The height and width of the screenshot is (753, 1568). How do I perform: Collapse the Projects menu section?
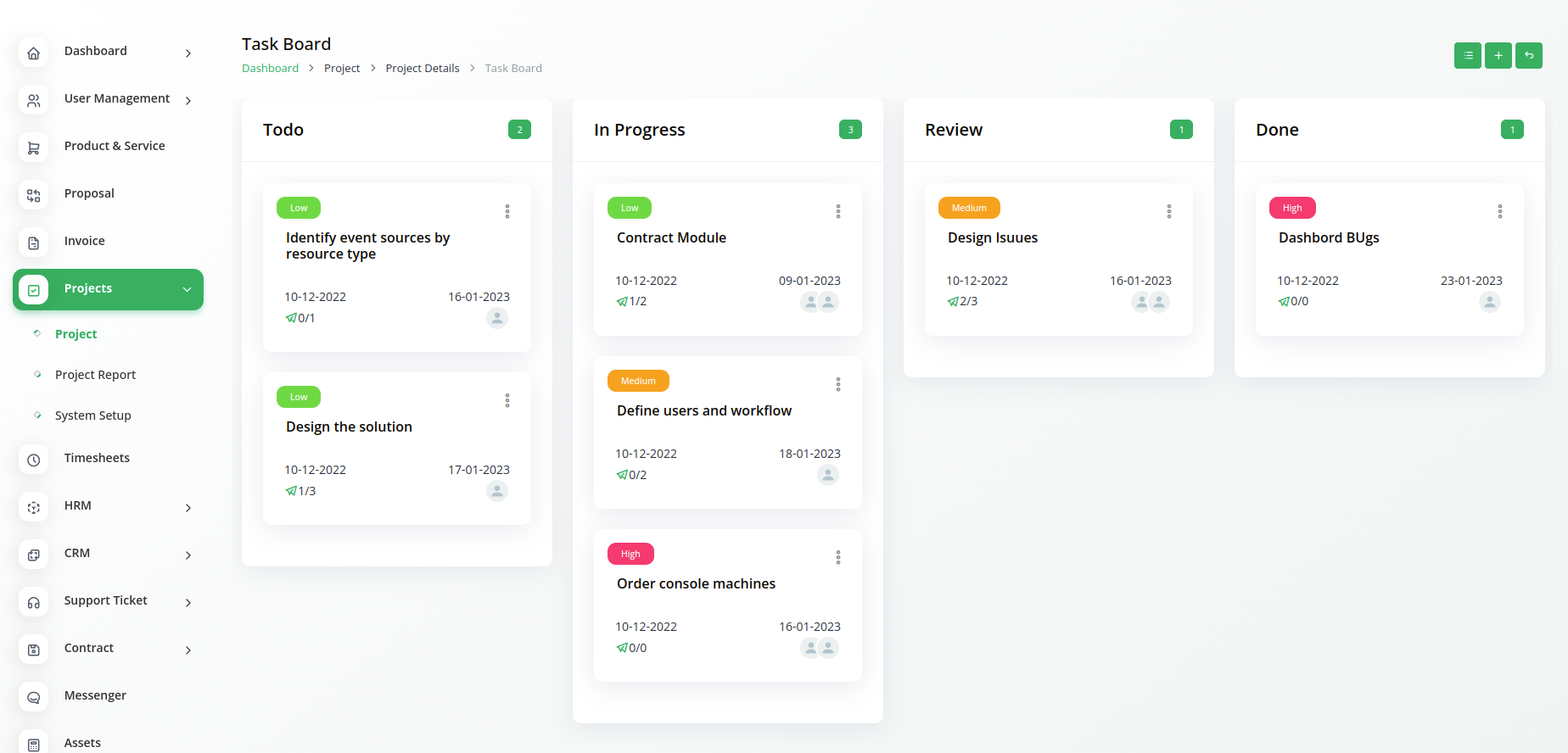pyautogui.click(x=187, y=289)
